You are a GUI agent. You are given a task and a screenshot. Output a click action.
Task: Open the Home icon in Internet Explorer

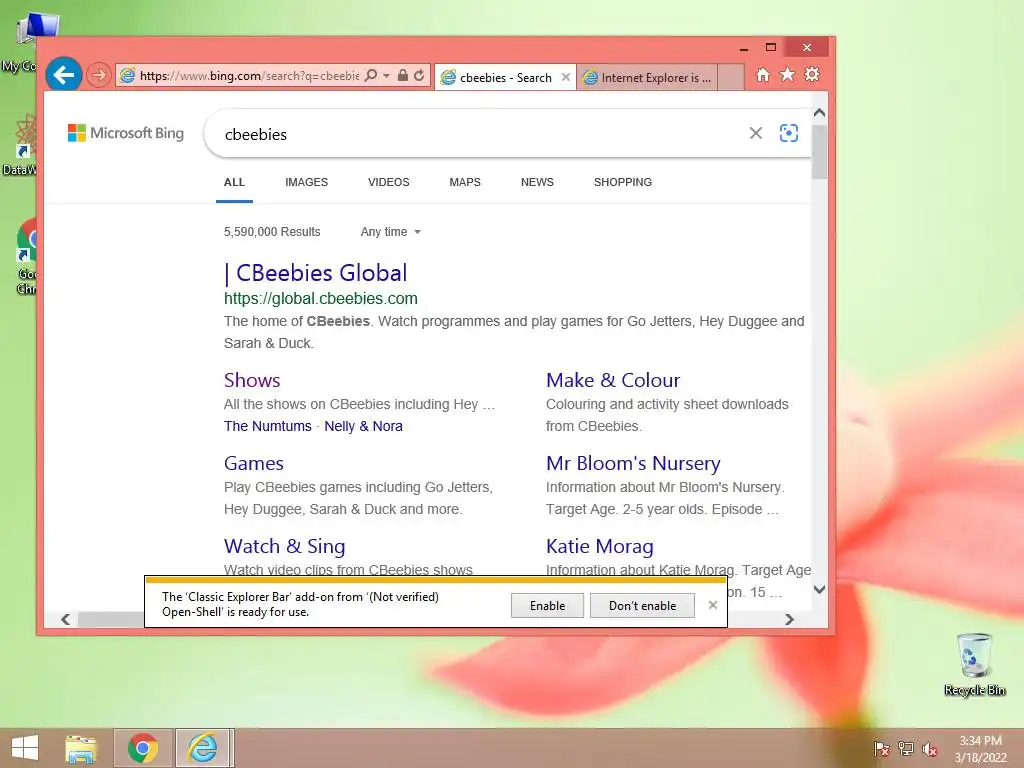(762, 74)
